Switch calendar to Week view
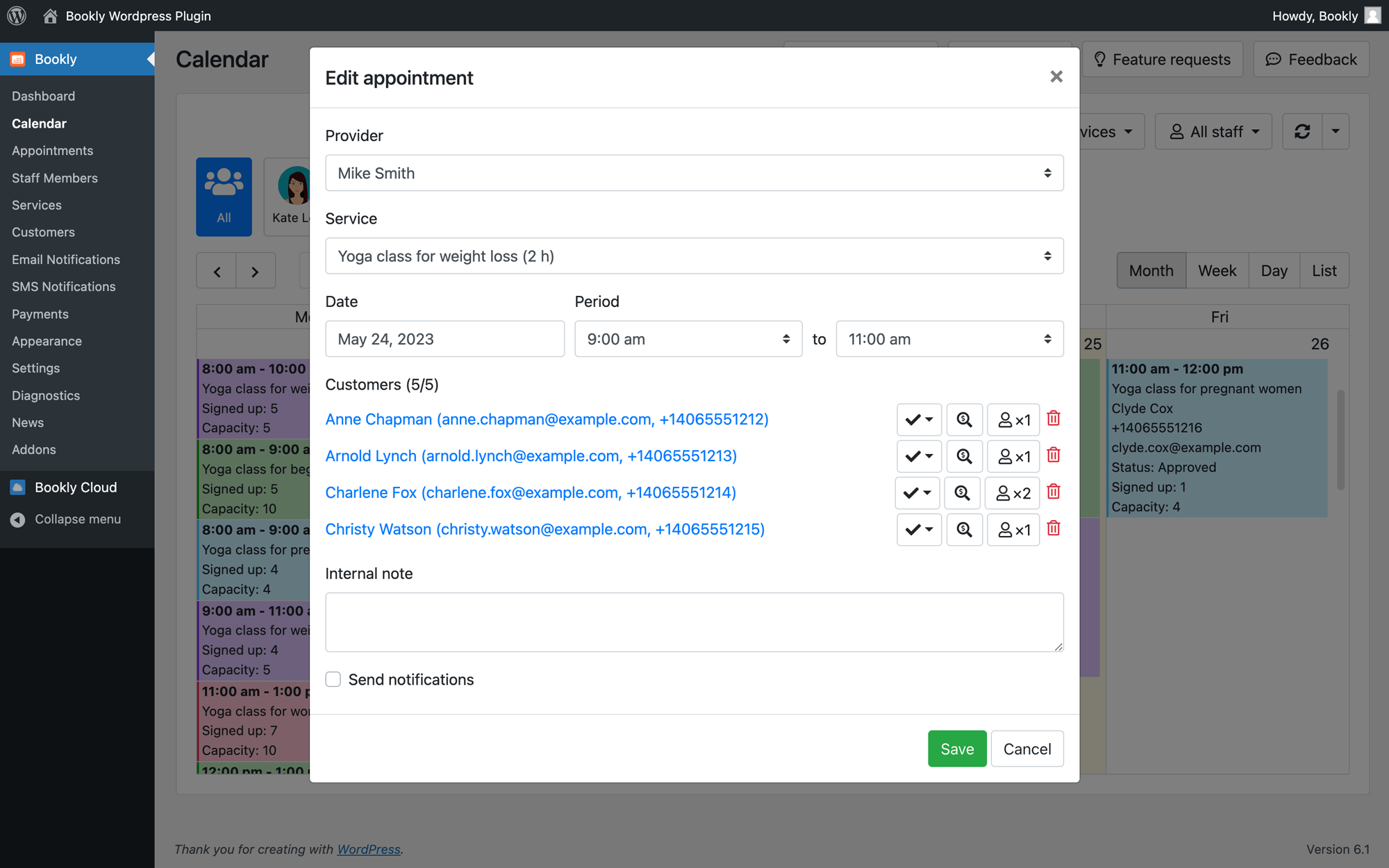Image resolution: width=1389 pixels, height=868 pixels. pos(1217,271)
